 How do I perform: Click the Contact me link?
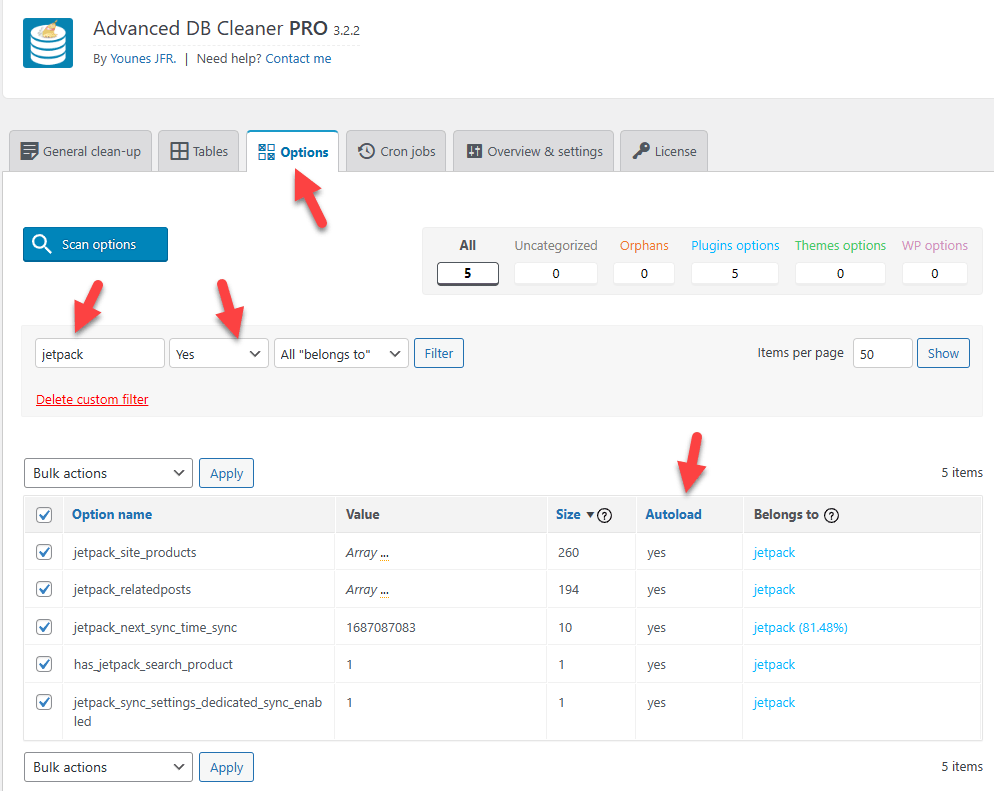(298, 59)
